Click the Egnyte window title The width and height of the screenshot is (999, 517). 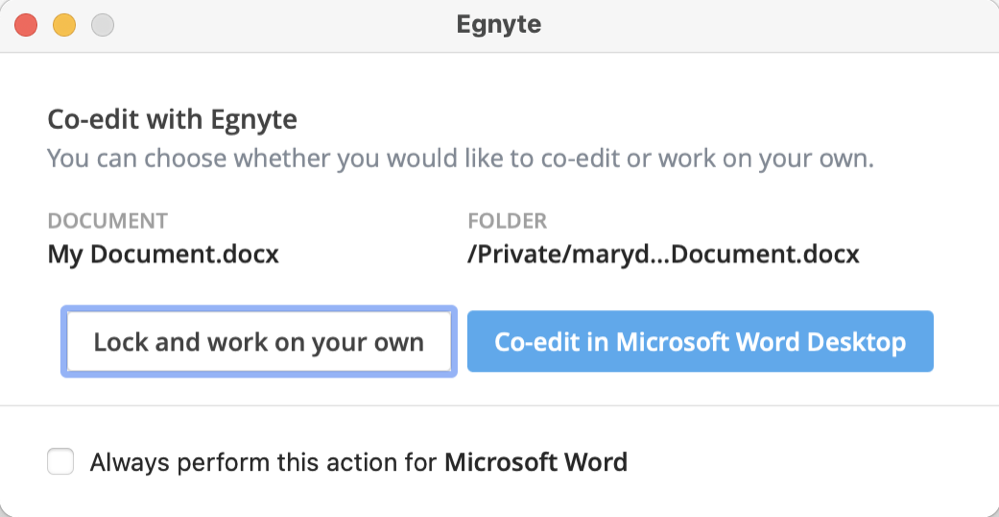499,25
